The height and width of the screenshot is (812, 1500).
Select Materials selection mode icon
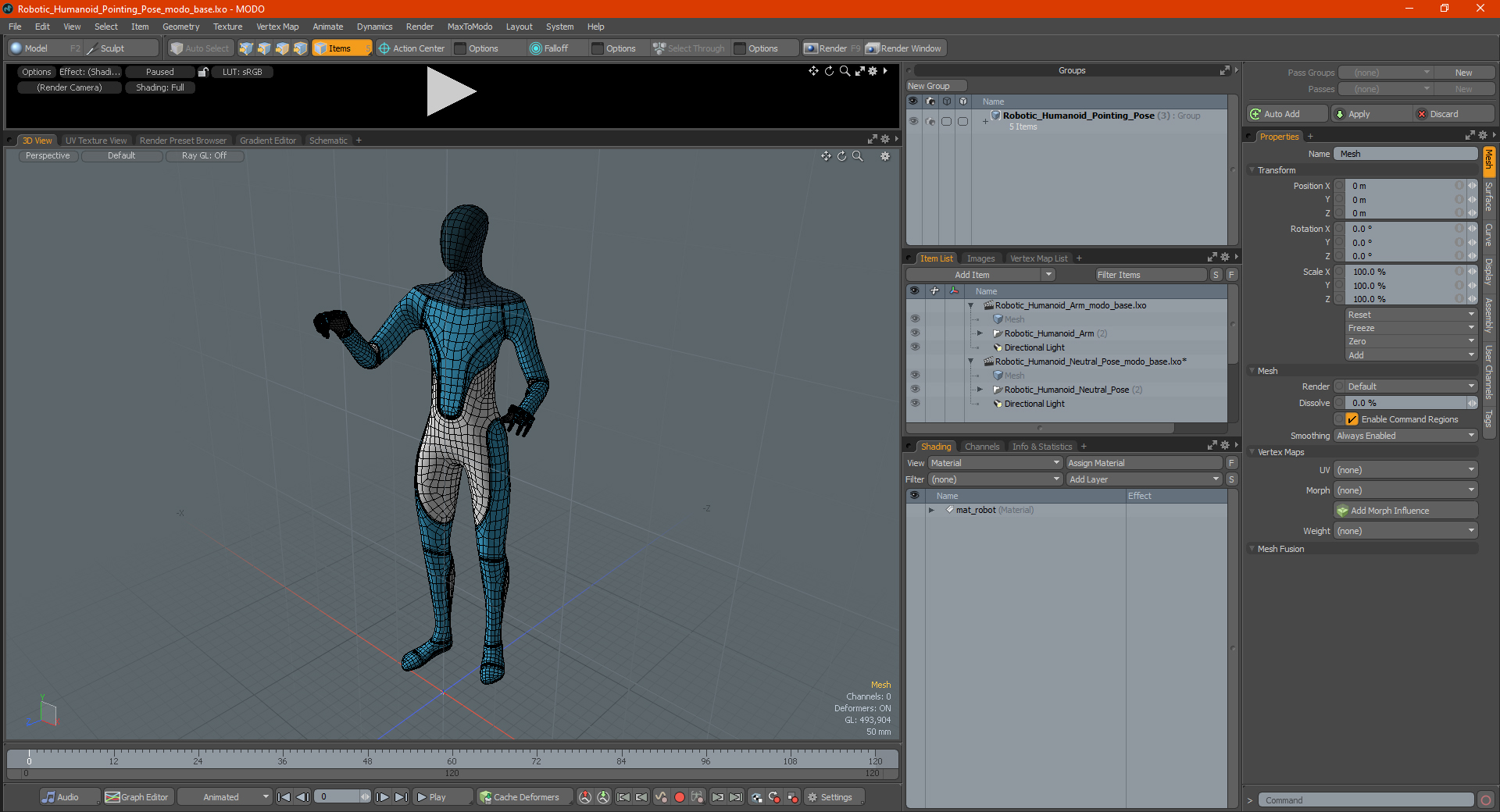coord(300,48)
